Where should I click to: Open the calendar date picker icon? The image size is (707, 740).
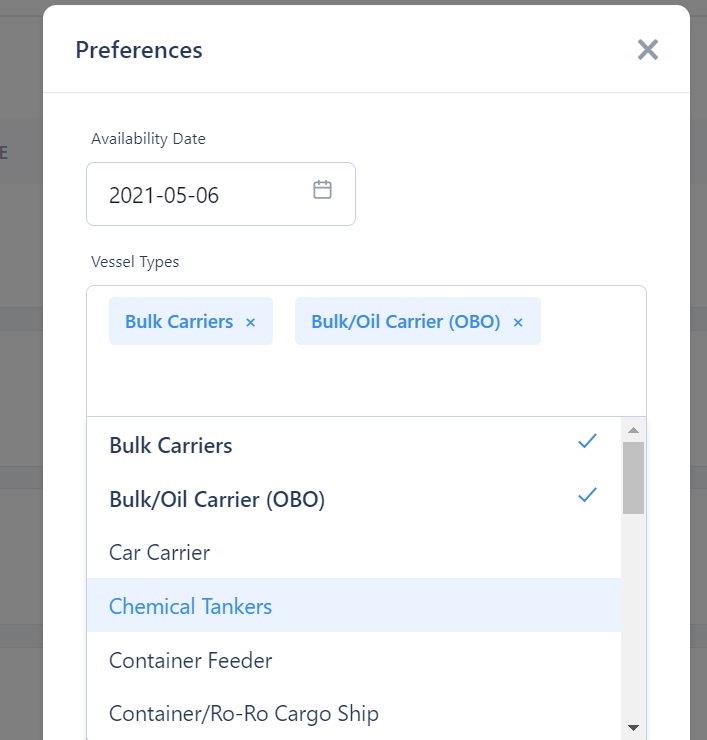pos(322,190)
